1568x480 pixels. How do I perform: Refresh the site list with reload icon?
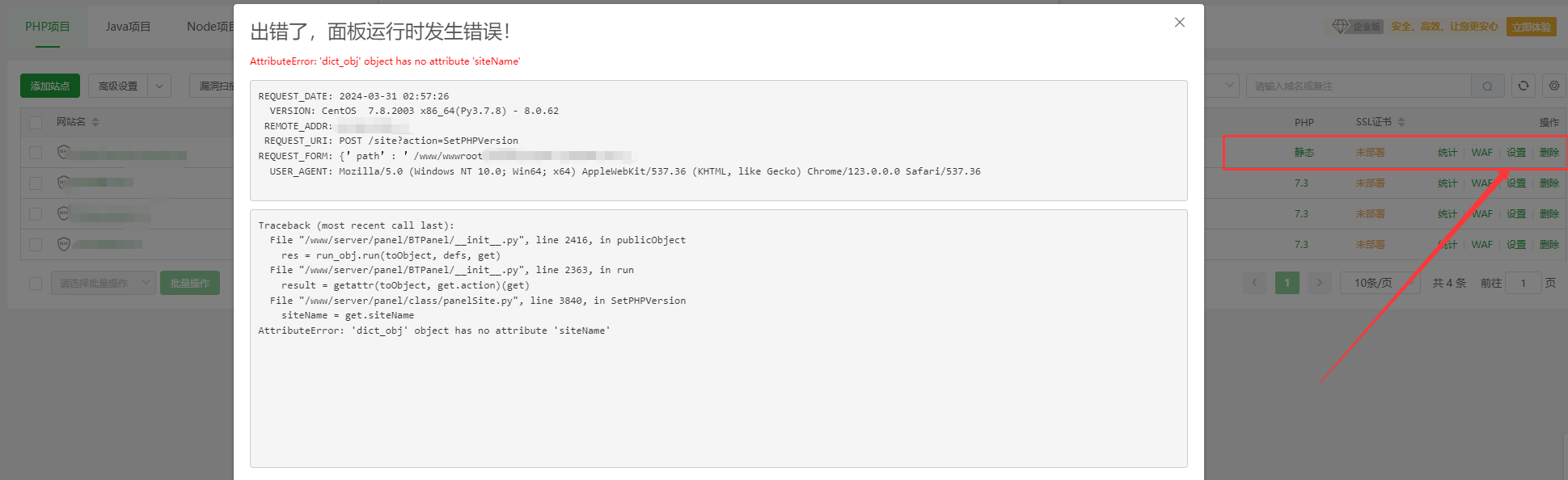tap(1524, 86)
